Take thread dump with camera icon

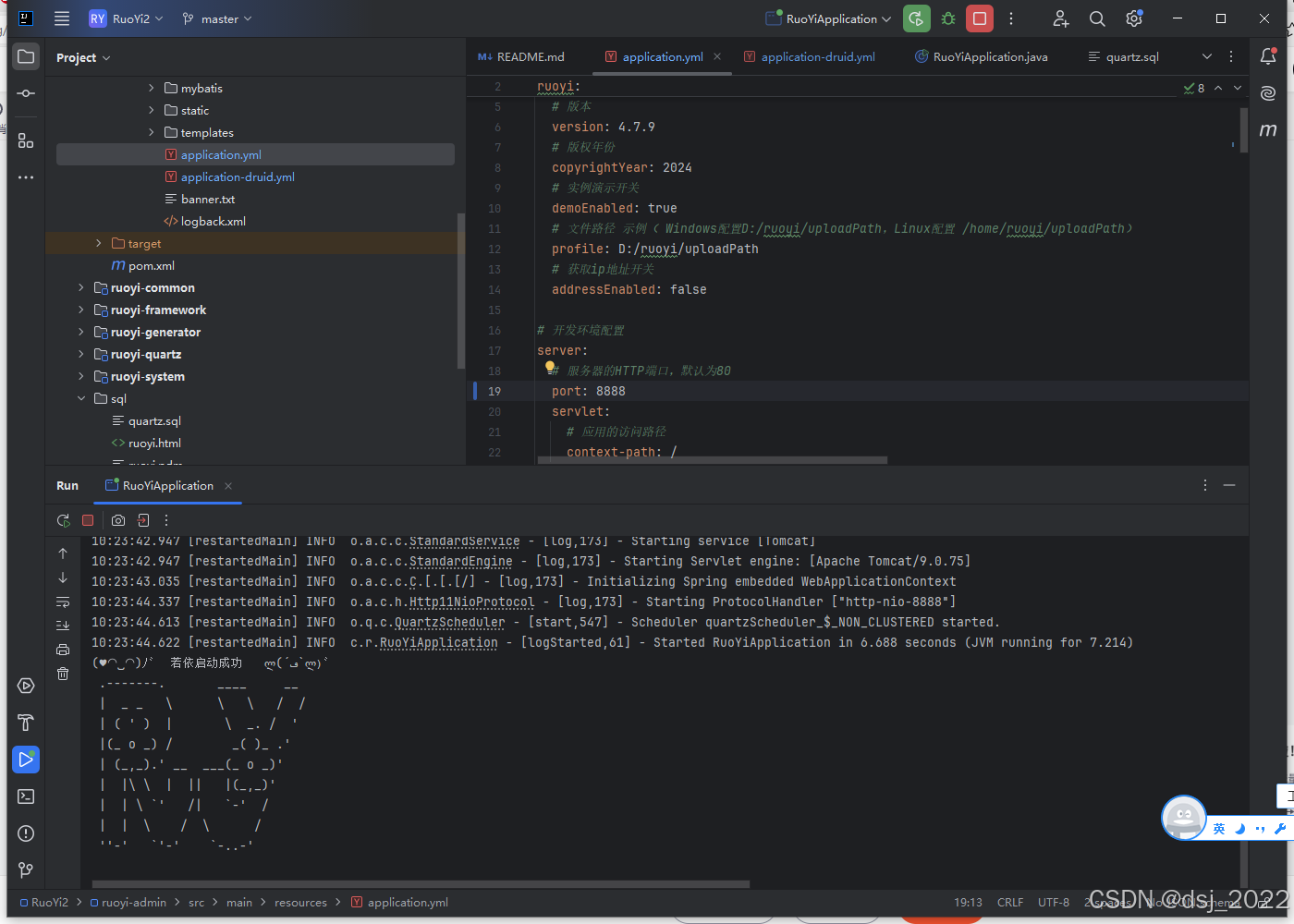tap(118, 520)
